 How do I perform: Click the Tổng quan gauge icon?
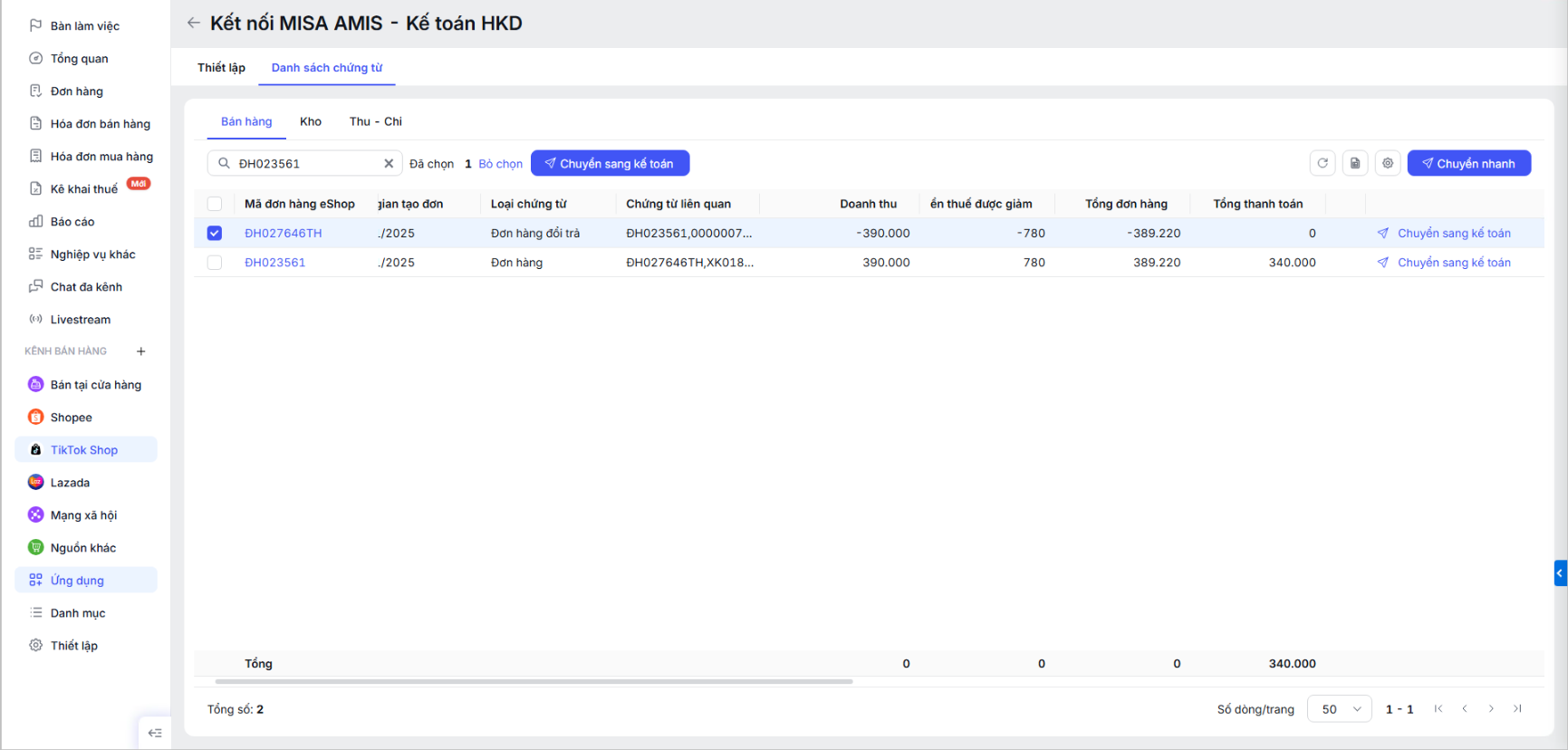click(x=35, y=58)
